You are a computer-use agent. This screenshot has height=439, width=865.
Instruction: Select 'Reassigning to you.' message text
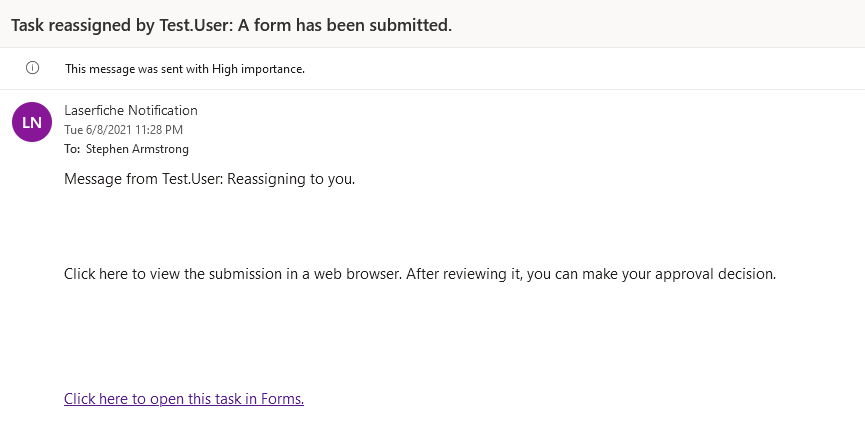click(291, 179)
